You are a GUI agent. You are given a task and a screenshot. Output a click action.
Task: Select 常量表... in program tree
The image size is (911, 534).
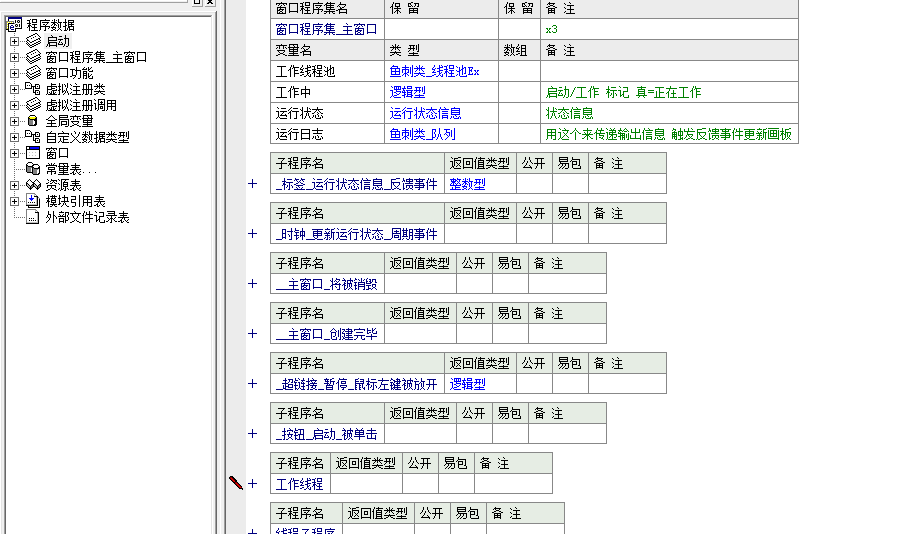tap(71, 169)
